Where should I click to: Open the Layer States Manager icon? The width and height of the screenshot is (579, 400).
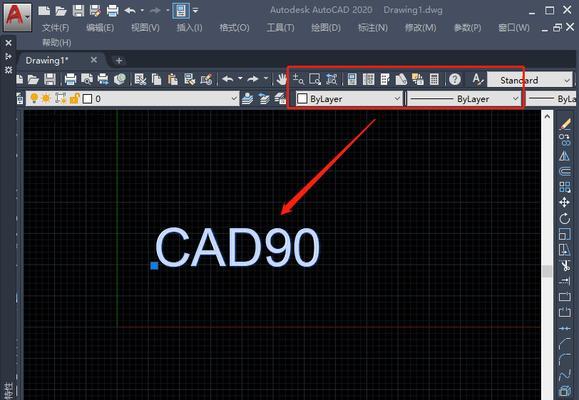(x=280, y=98)
